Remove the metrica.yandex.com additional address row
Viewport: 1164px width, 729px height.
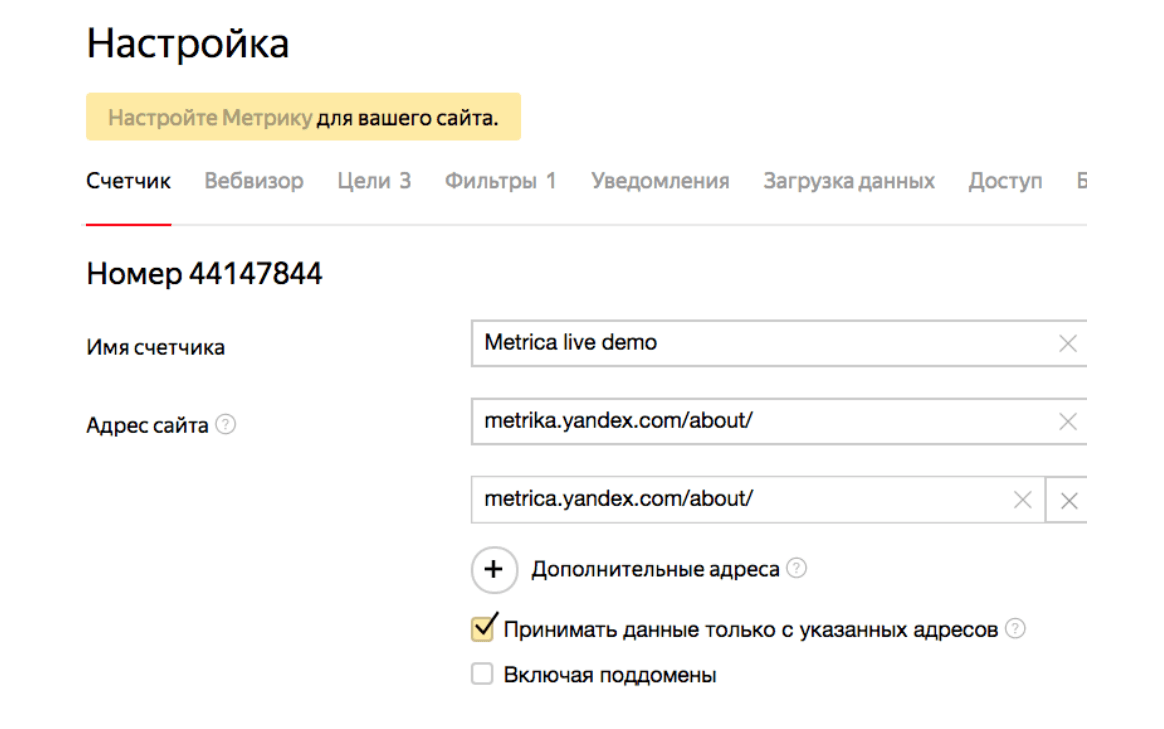[x=1068, y=500]
